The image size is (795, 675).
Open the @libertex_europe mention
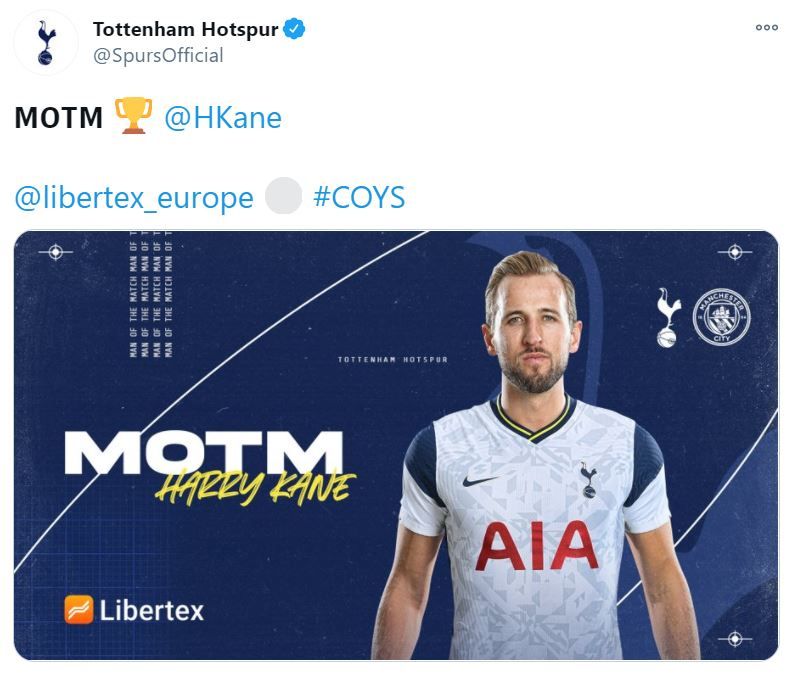pos(134,197)
